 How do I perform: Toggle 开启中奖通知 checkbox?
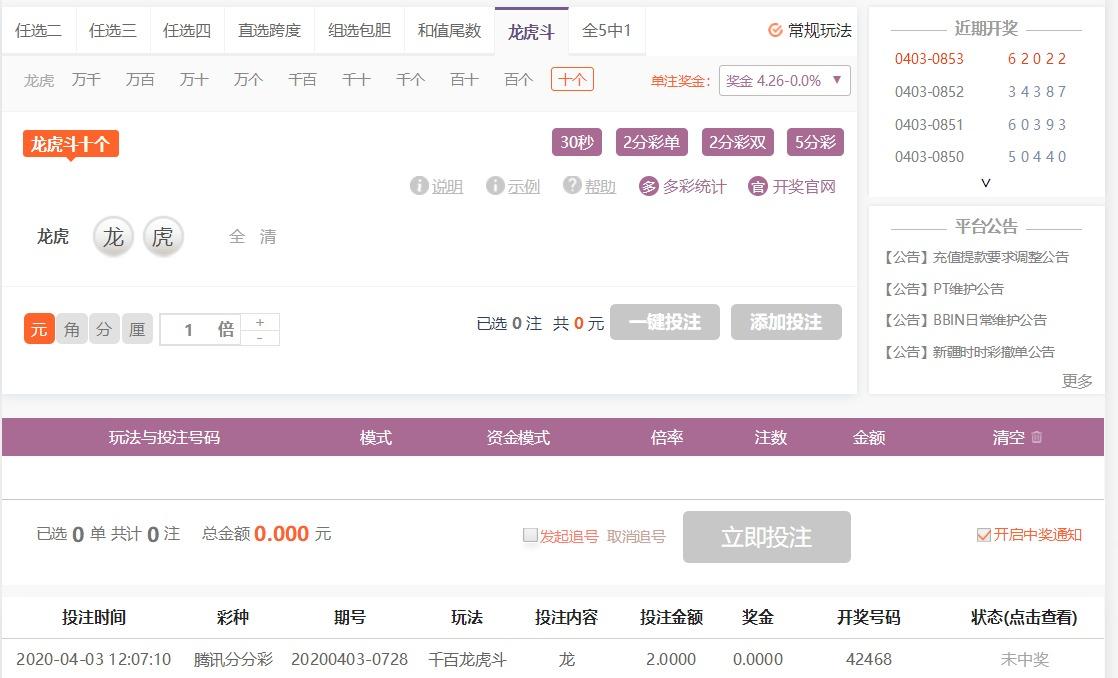[984, 535]
